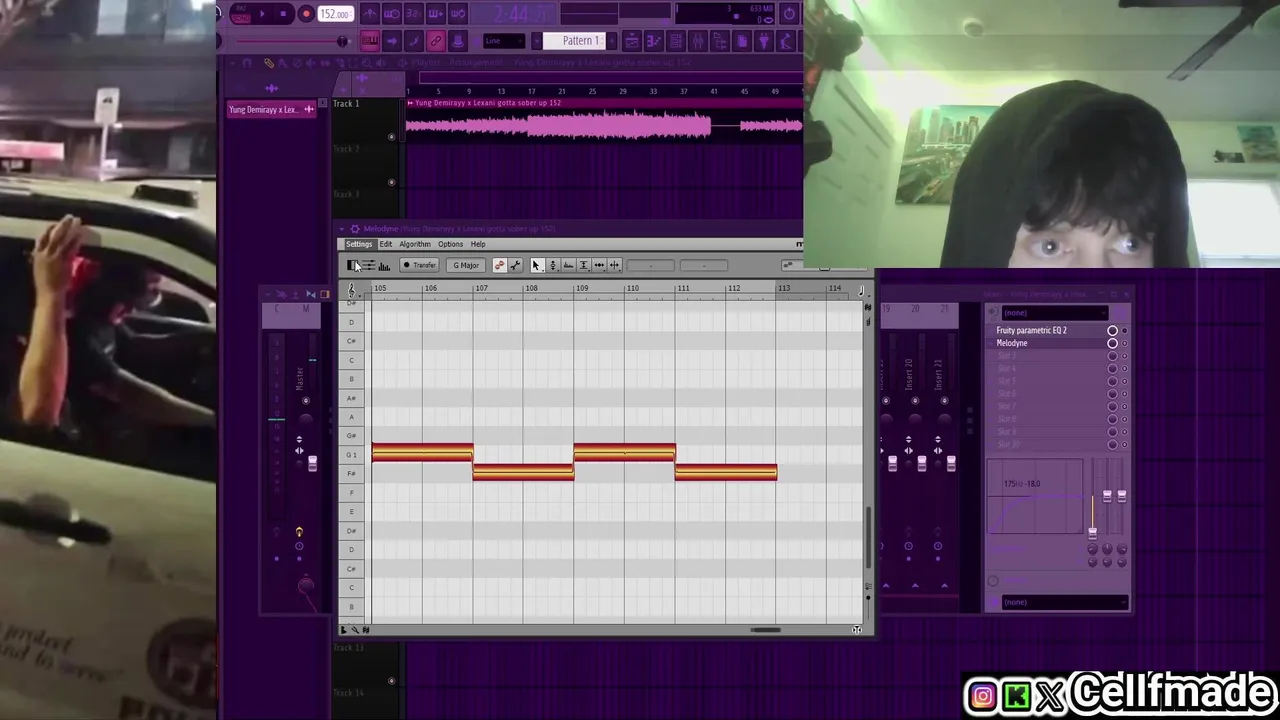Adjust Master track fader in mixer
This screenshot has height=720, width=1280.
point(312,463)
